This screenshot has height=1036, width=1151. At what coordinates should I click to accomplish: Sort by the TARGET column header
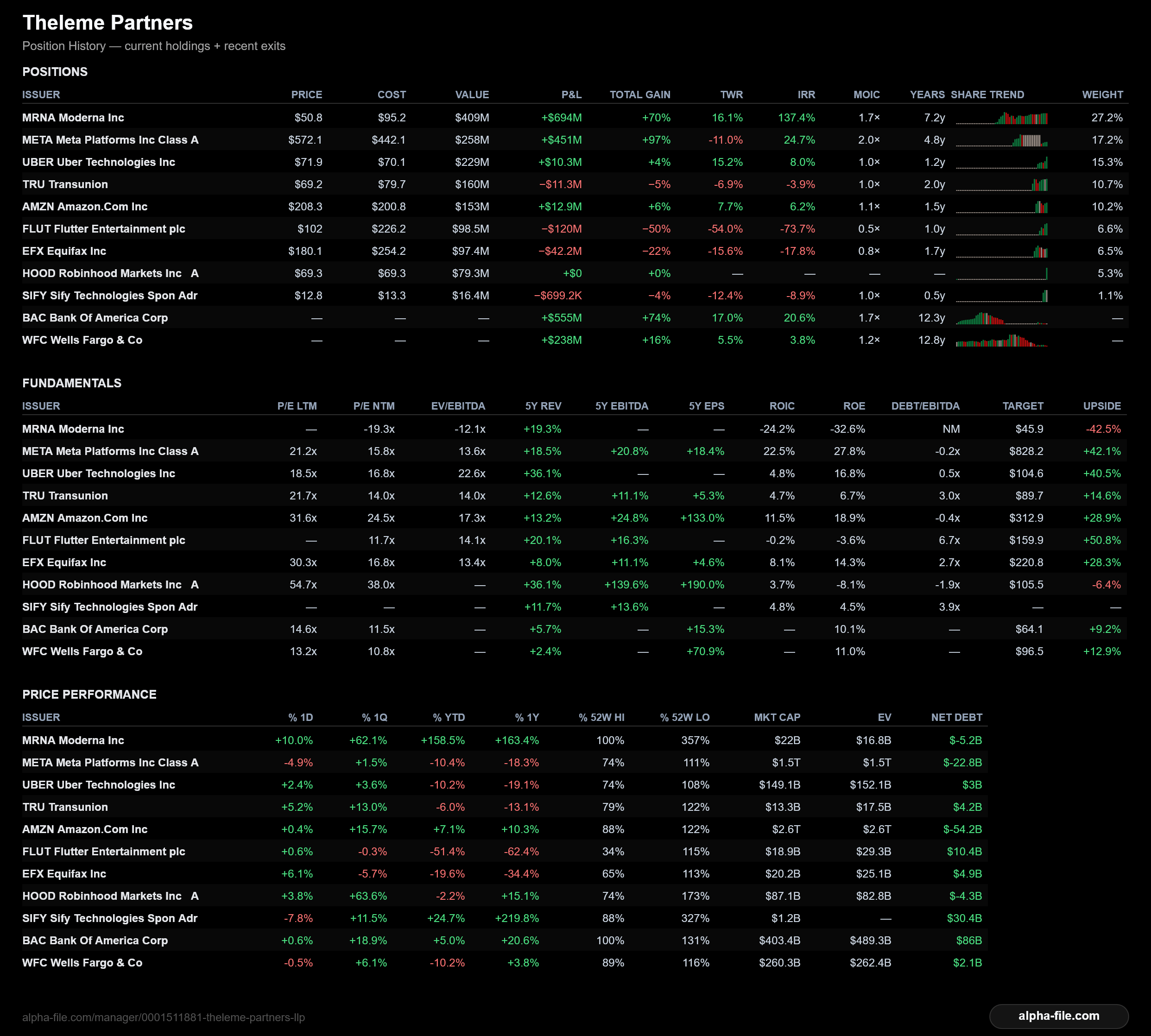coord(1023,406)
